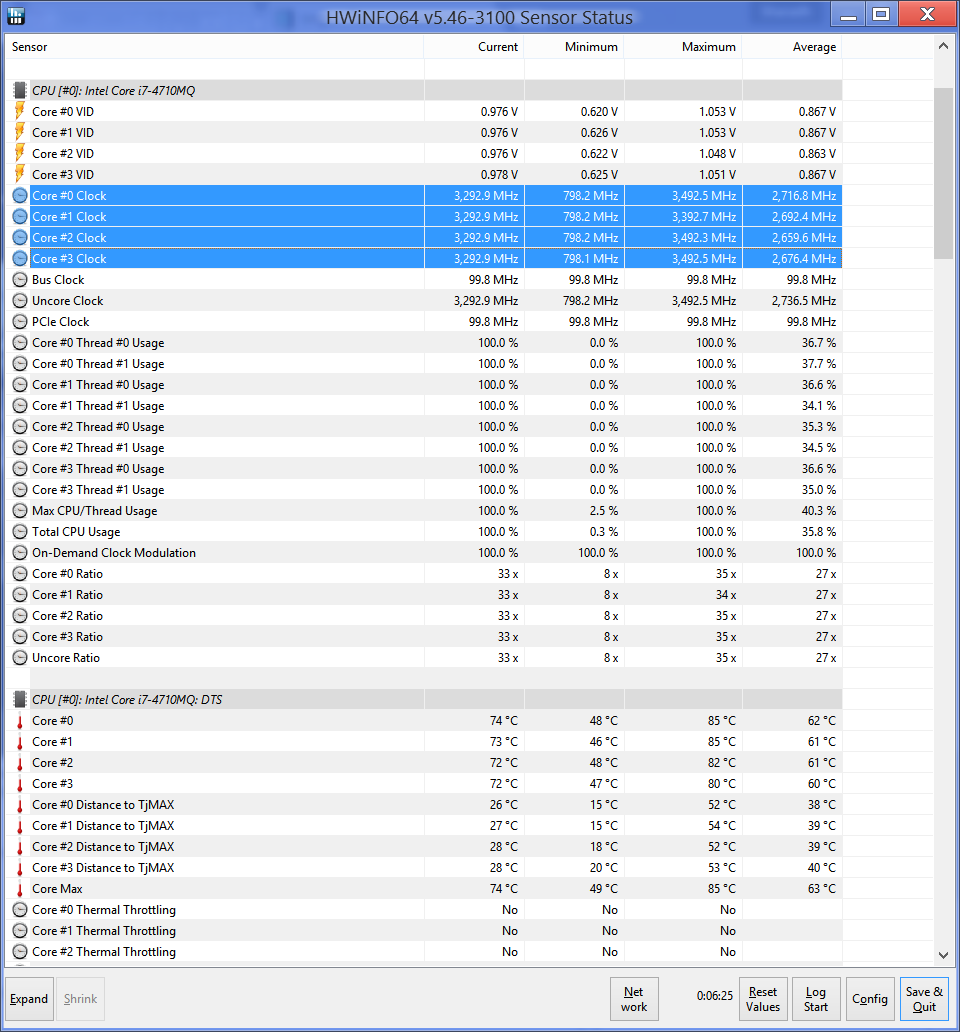Click the clock icon for Core #0 Clock
This screenshot has height=1032, width=960.
[x=20, y=195]
